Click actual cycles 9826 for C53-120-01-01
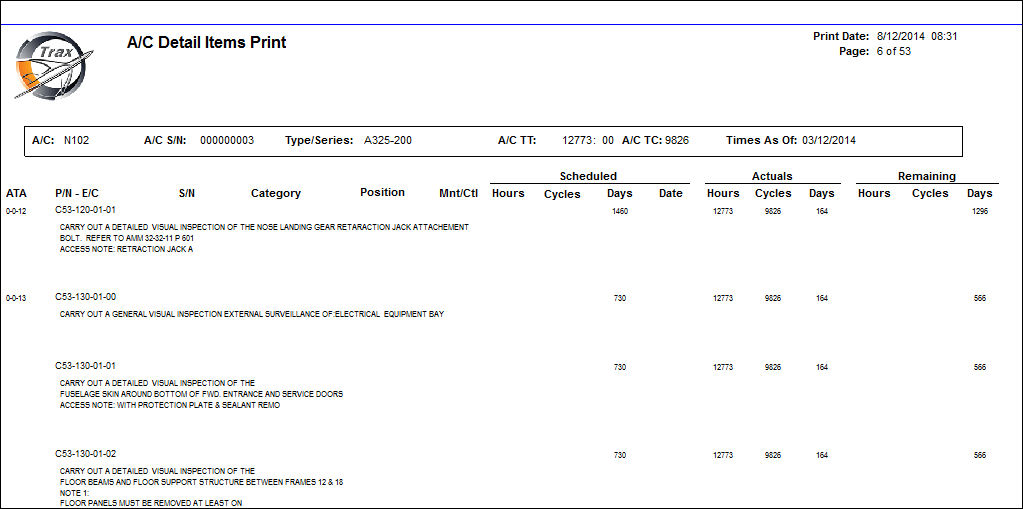The height and width of the screenshot is (509, 1023). (772, 211)
